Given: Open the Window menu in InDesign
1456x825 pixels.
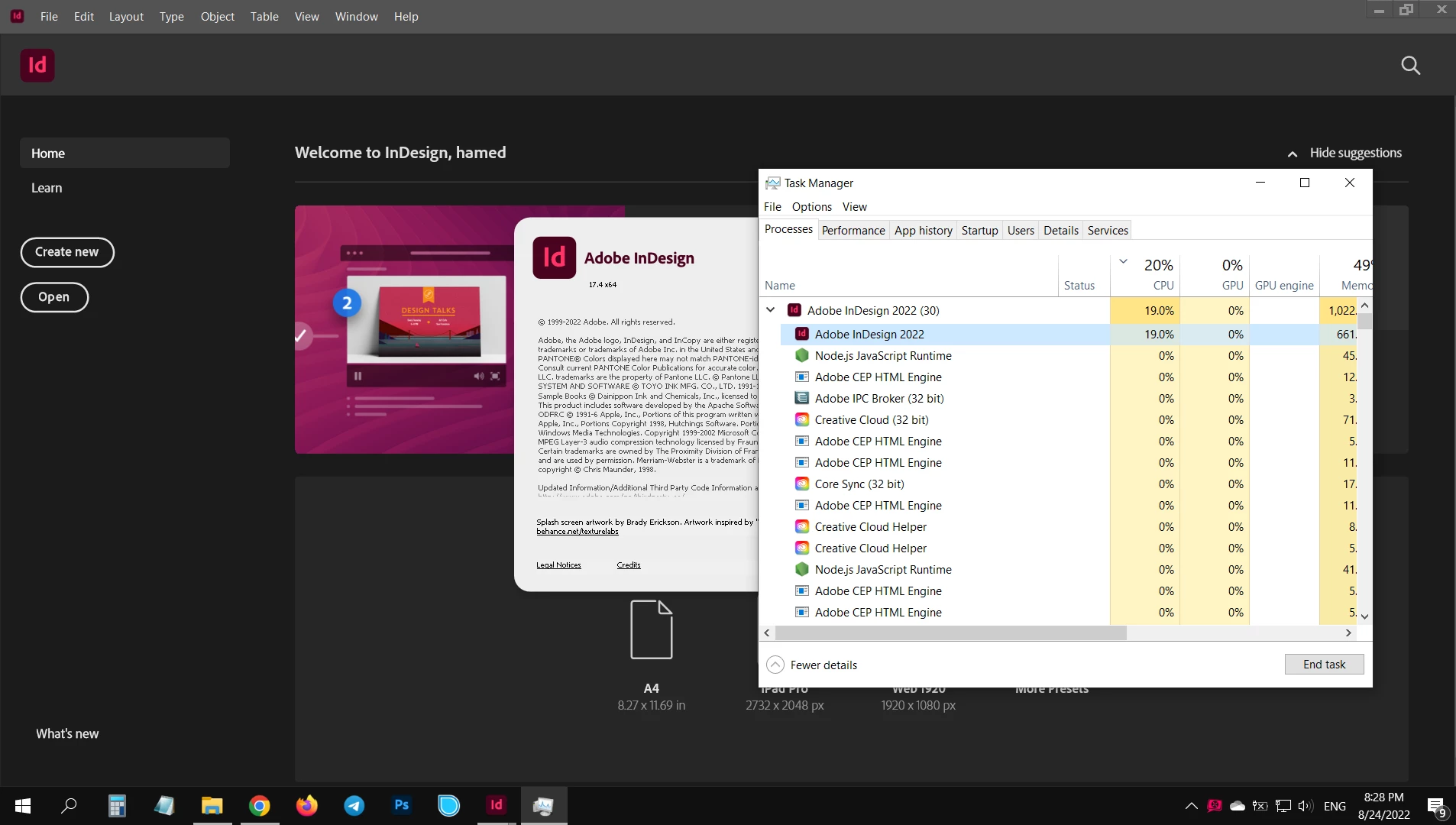Looking at the screenshot, I should [356, 16].
